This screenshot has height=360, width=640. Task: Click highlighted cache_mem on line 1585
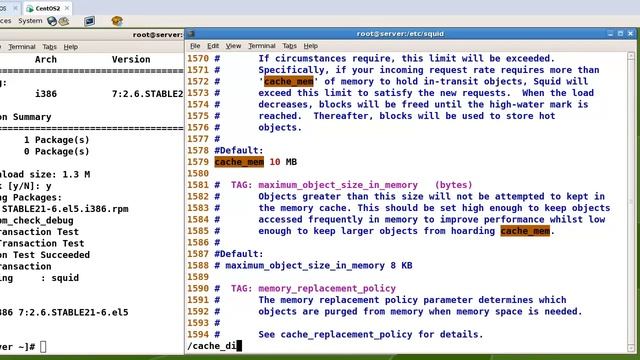tap(525, 231)
